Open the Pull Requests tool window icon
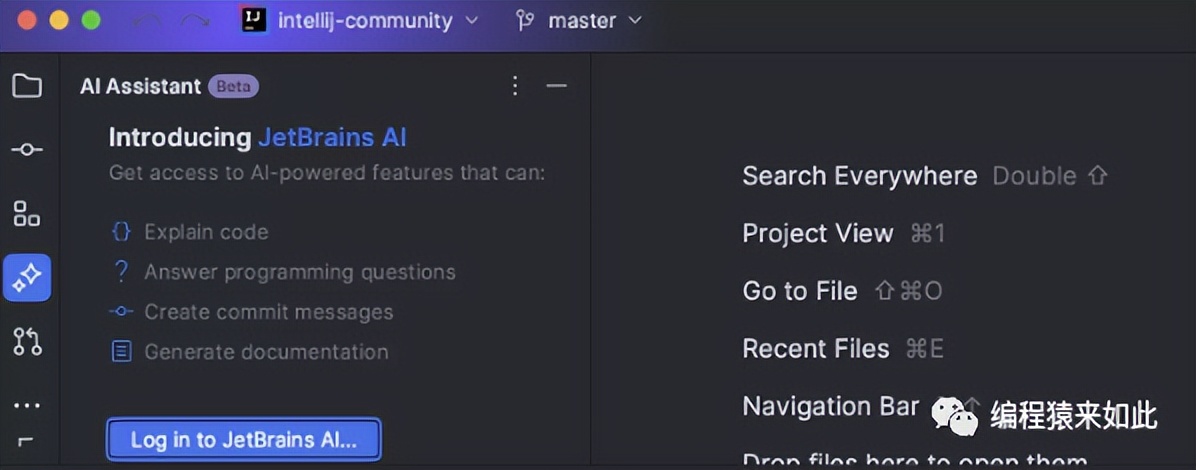Screen dimensions: 1196x470 (x=27, y=342)
